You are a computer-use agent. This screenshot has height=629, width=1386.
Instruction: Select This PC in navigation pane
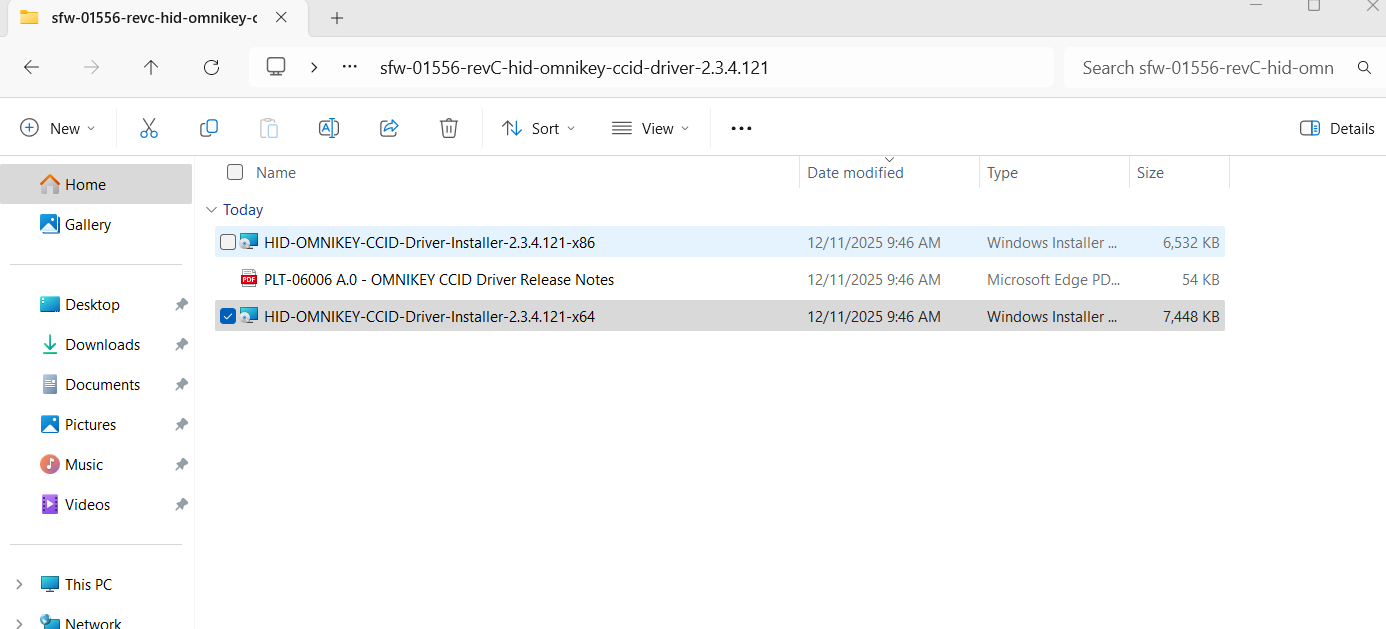88,584
